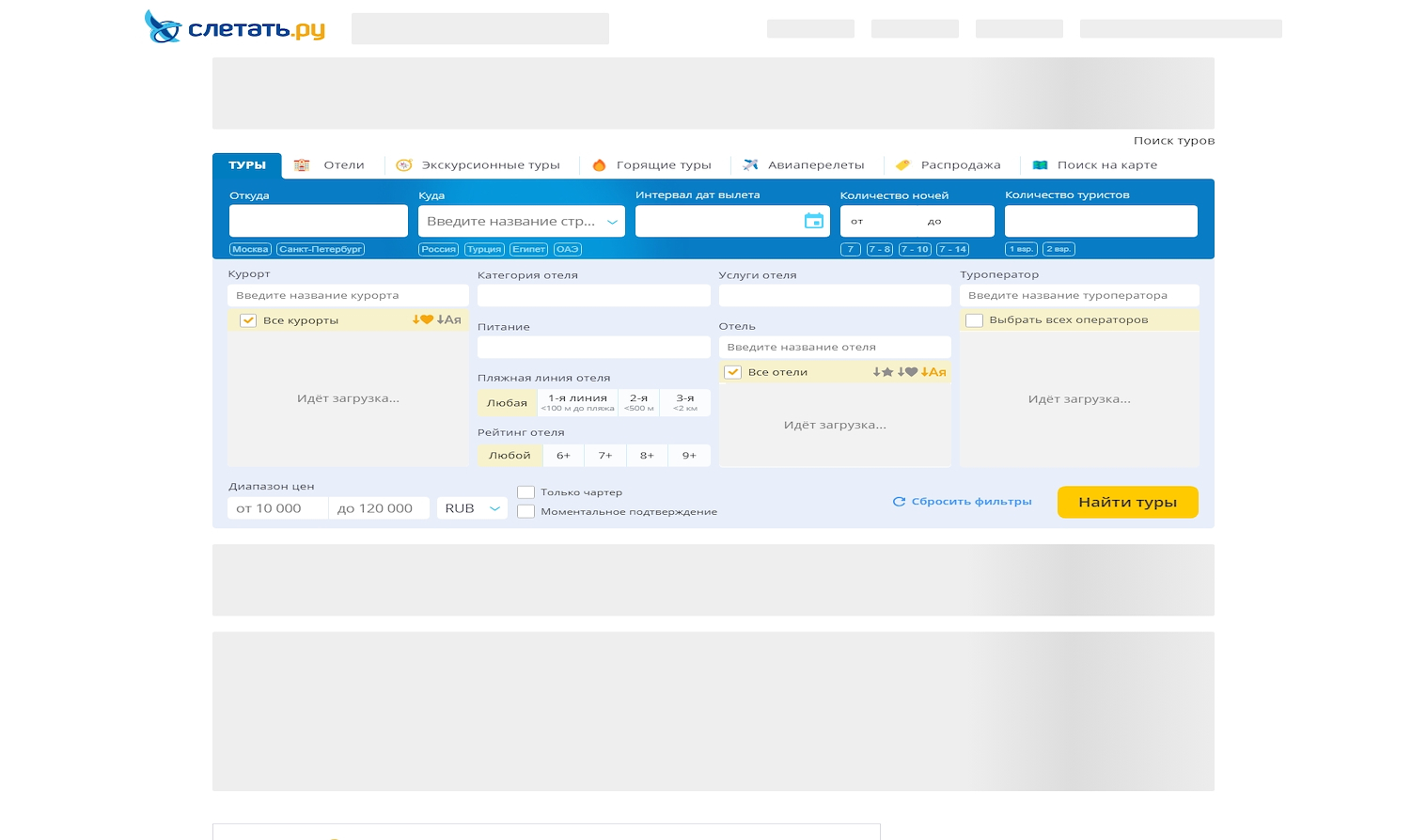Select hotel rating 8+
The image size is (1427, 840).
point(647,455)
